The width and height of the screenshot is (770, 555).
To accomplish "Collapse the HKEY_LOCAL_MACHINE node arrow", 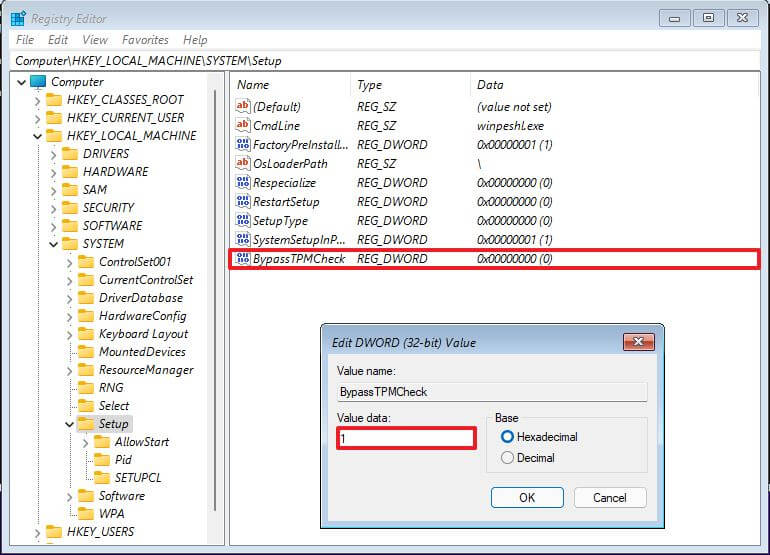I will click(x=37, y=136).
